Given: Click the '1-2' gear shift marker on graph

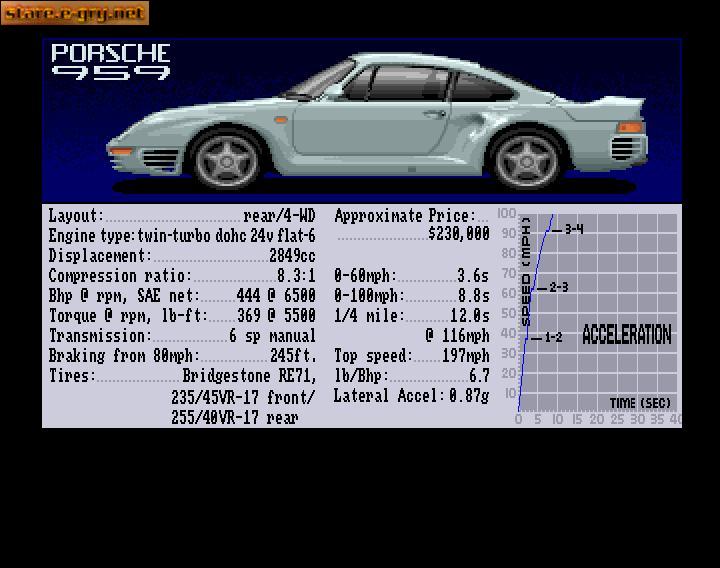Looking at the screenshot, I should (547, 338).
